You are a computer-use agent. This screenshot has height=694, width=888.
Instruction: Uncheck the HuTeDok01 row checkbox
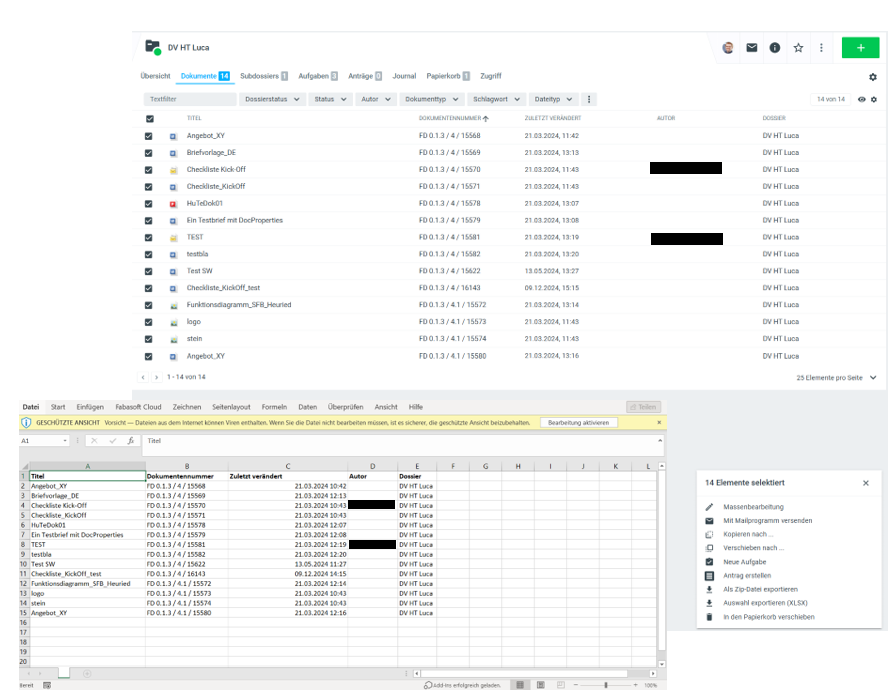[x=149, y=203]
